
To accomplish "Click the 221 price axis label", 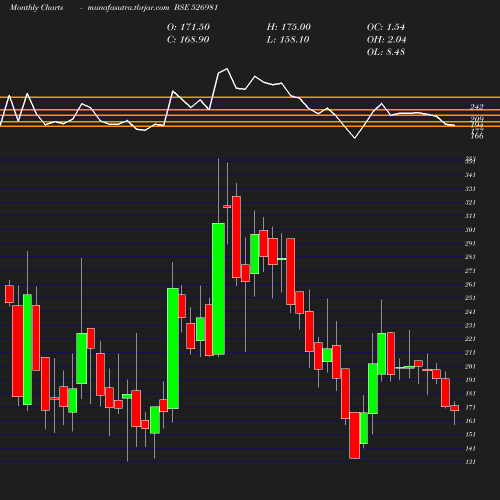I will click(x=470, y=339).
